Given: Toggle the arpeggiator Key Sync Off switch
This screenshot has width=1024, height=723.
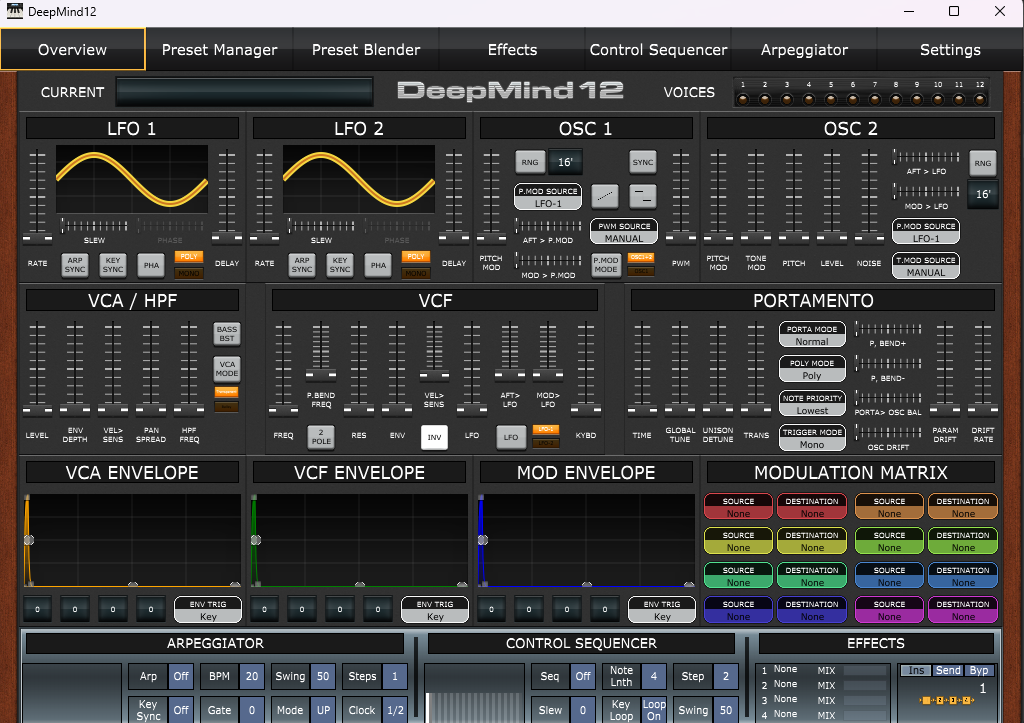Looking at the screenshot, I should [181, 710].
